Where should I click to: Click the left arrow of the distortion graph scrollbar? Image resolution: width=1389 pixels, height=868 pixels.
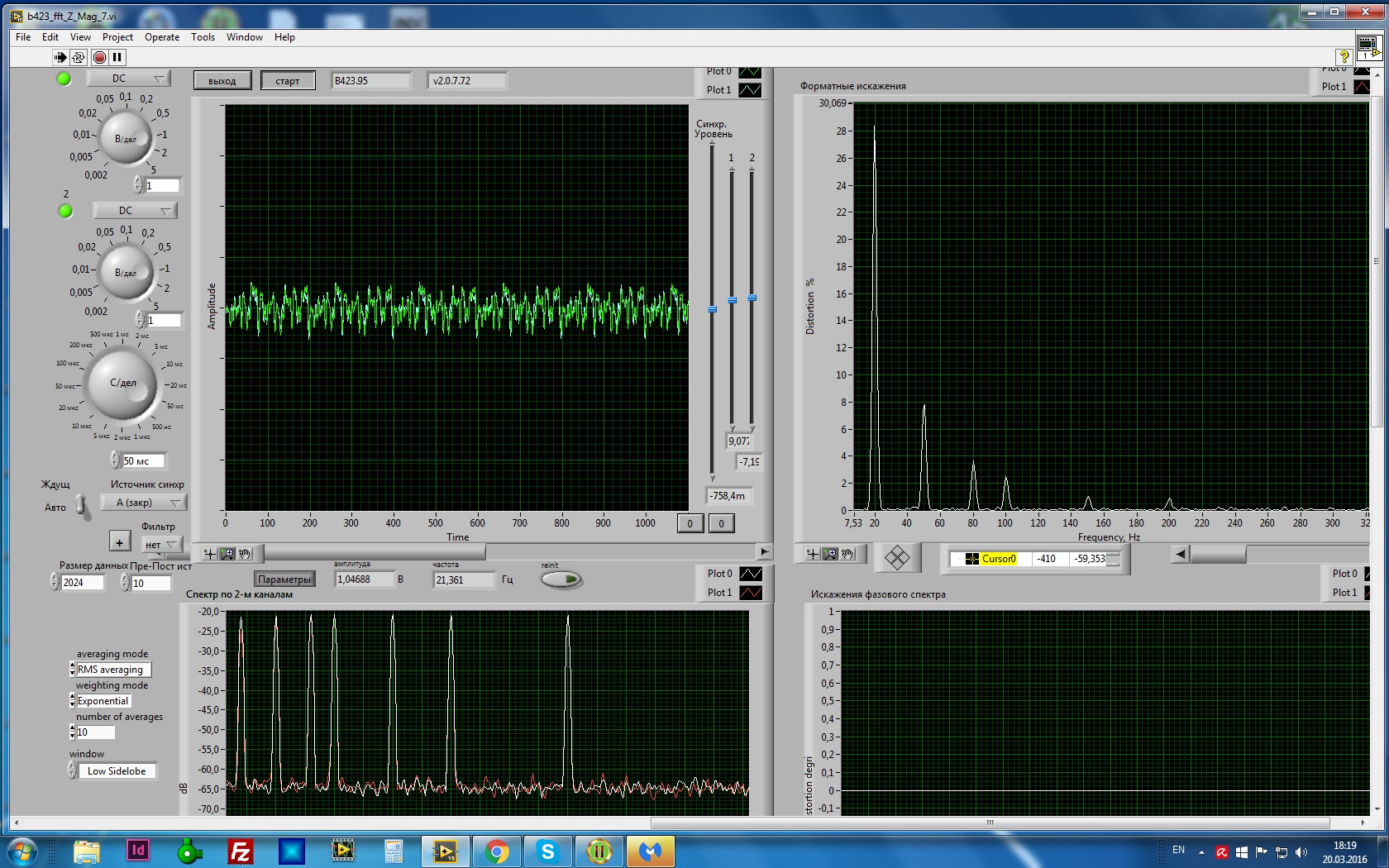1181,555
